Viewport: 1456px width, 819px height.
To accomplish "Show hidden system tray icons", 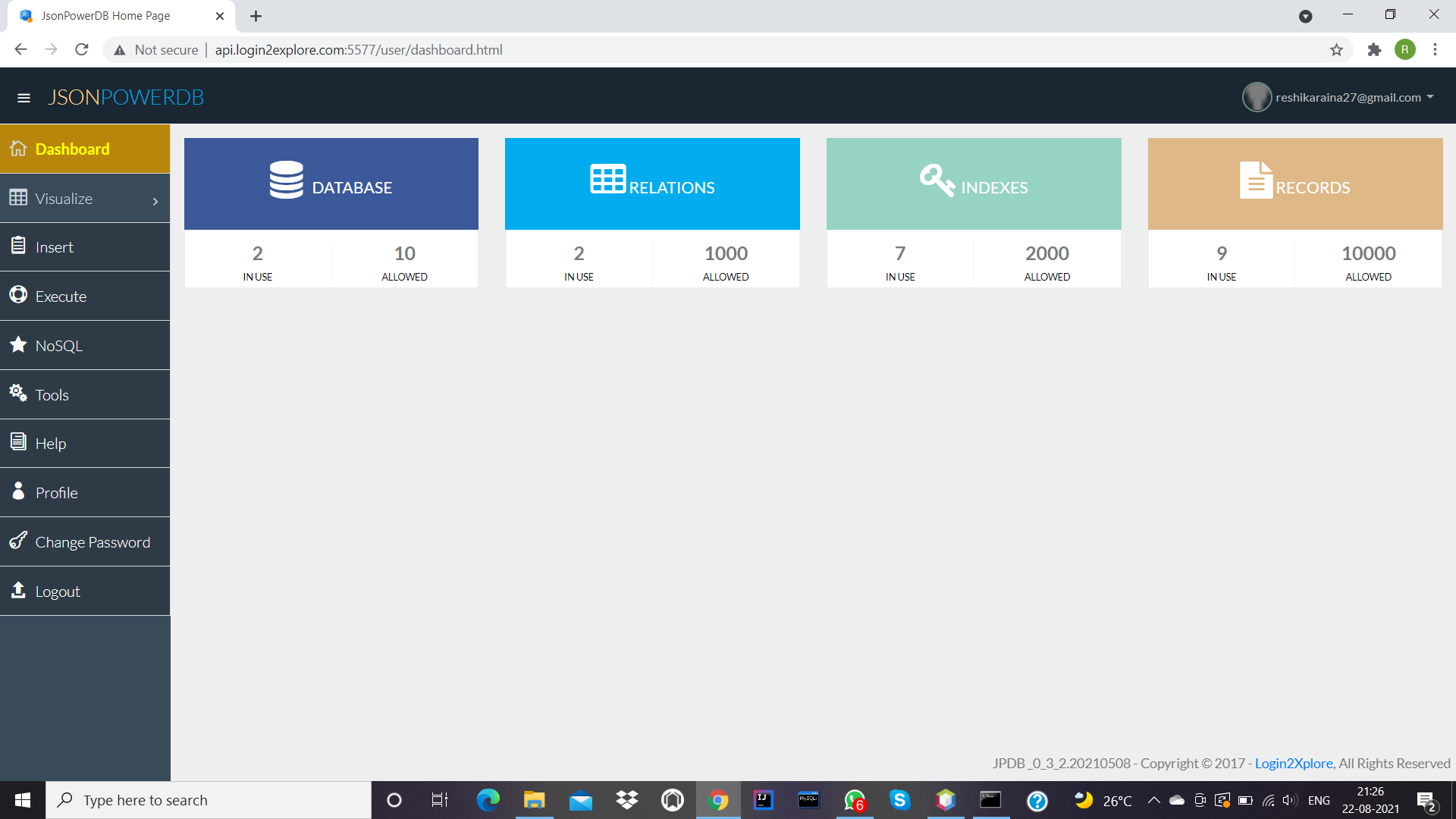I will point(1153,800).
